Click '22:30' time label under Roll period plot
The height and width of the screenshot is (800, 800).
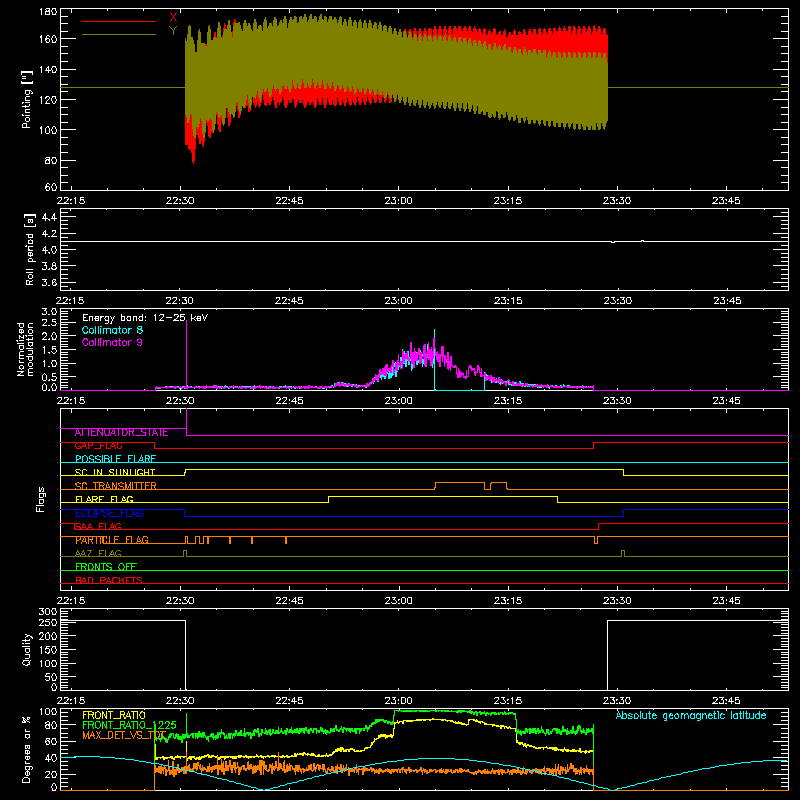pos(180,301)
